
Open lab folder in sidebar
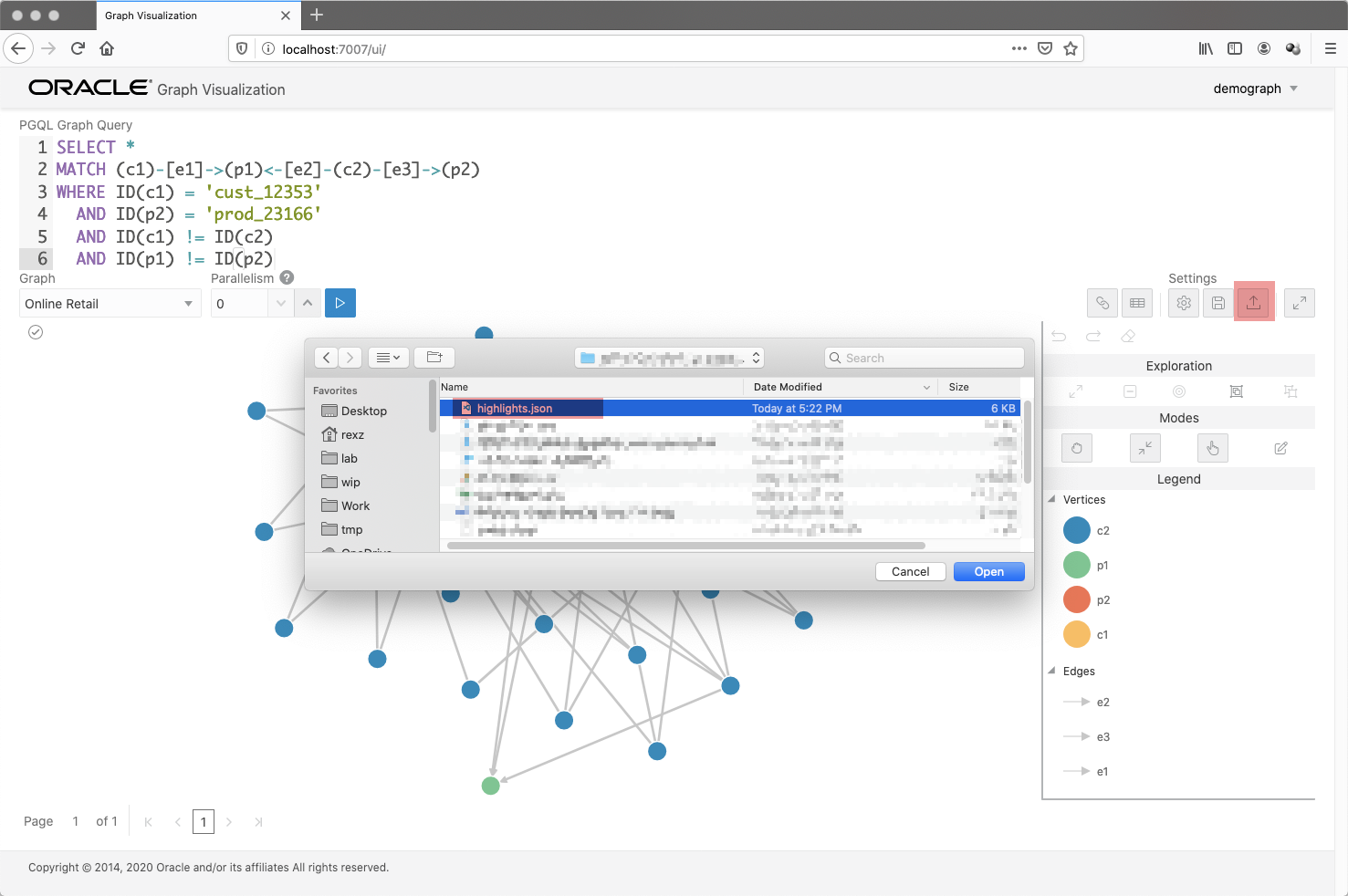coord(340,458)
